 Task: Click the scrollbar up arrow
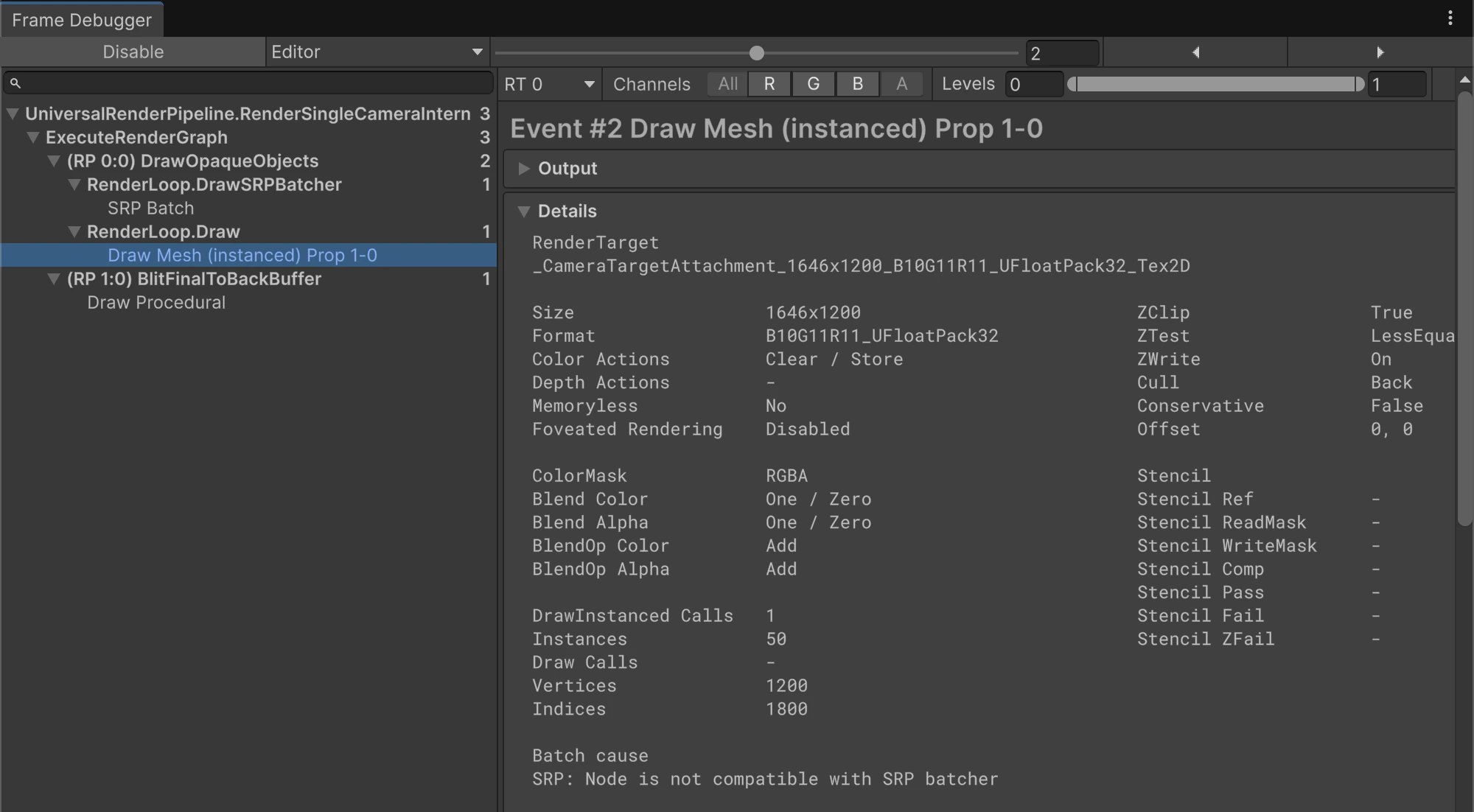pyautogui.click(x=1464, y=80)
